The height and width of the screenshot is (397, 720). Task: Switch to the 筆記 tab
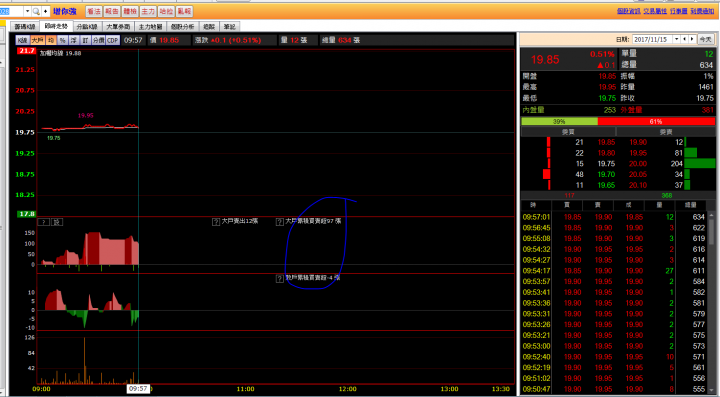pyautogui.click(x=230, y=27)
